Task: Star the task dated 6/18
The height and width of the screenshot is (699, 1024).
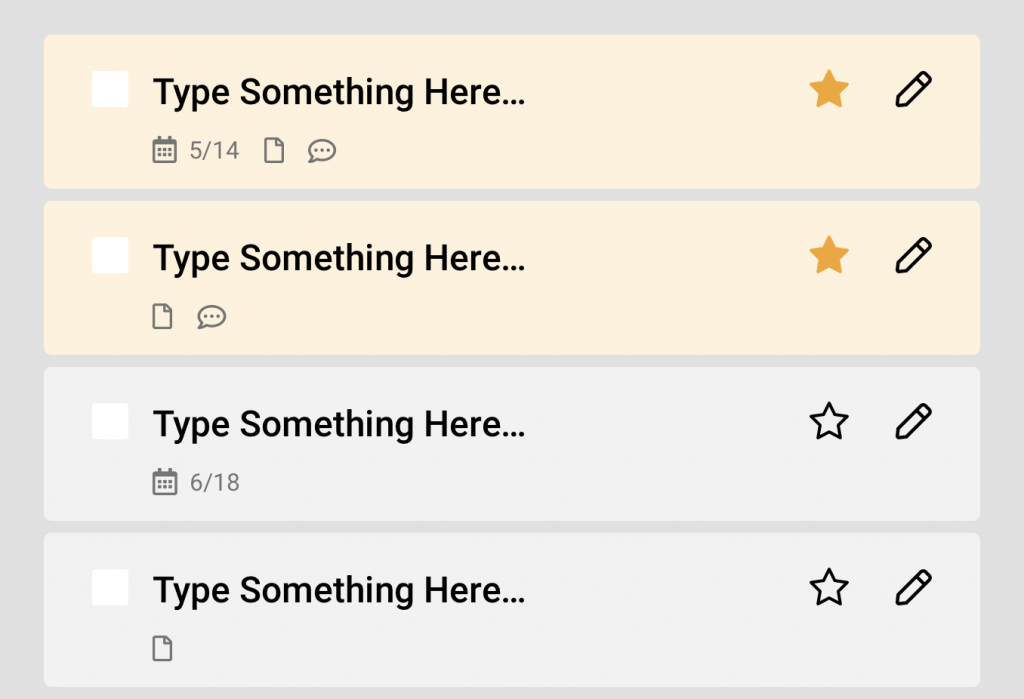Action: click(828, 422)
